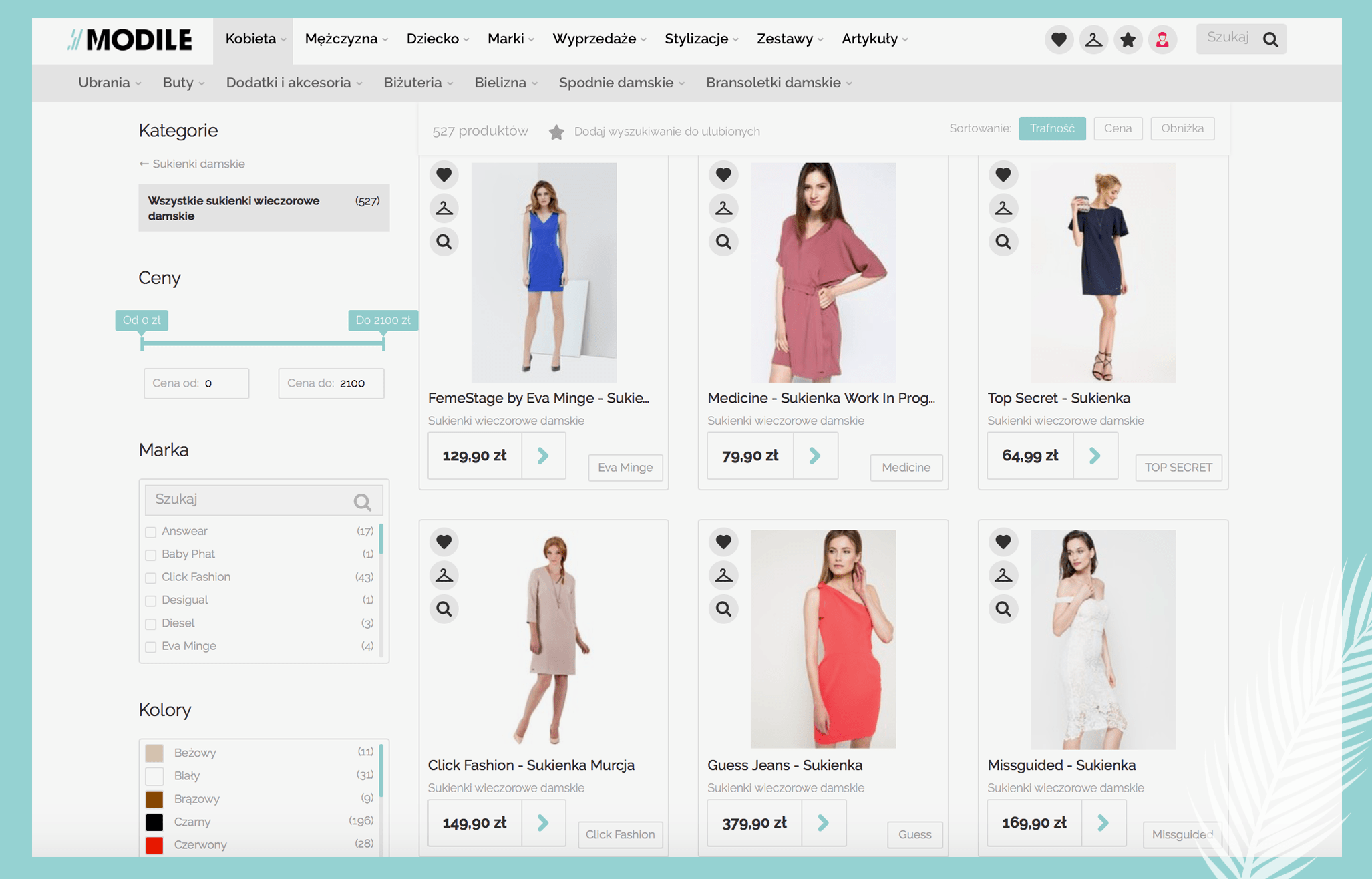This screenshot has width=1372, height=879.
Task: Select the Czarny black color swatch
Action: click(154, 822)
